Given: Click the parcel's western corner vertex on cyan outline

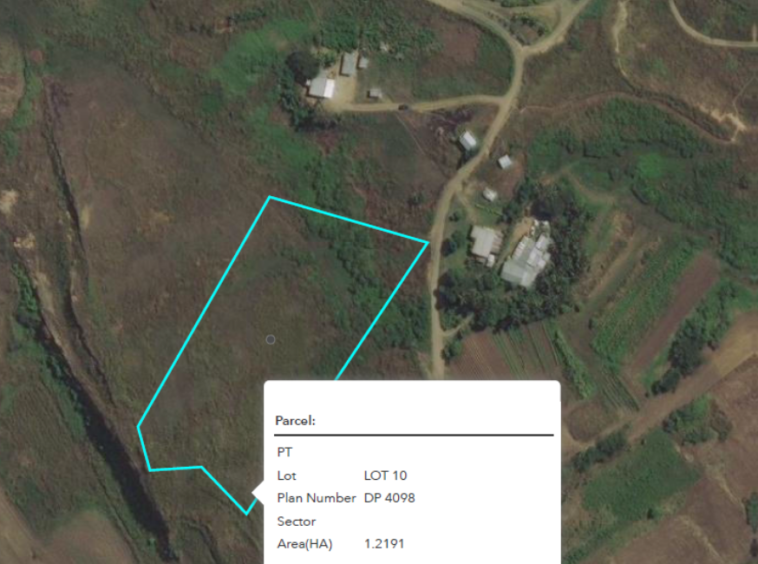Looking at the screenshot, I should (x=138, y=426).
